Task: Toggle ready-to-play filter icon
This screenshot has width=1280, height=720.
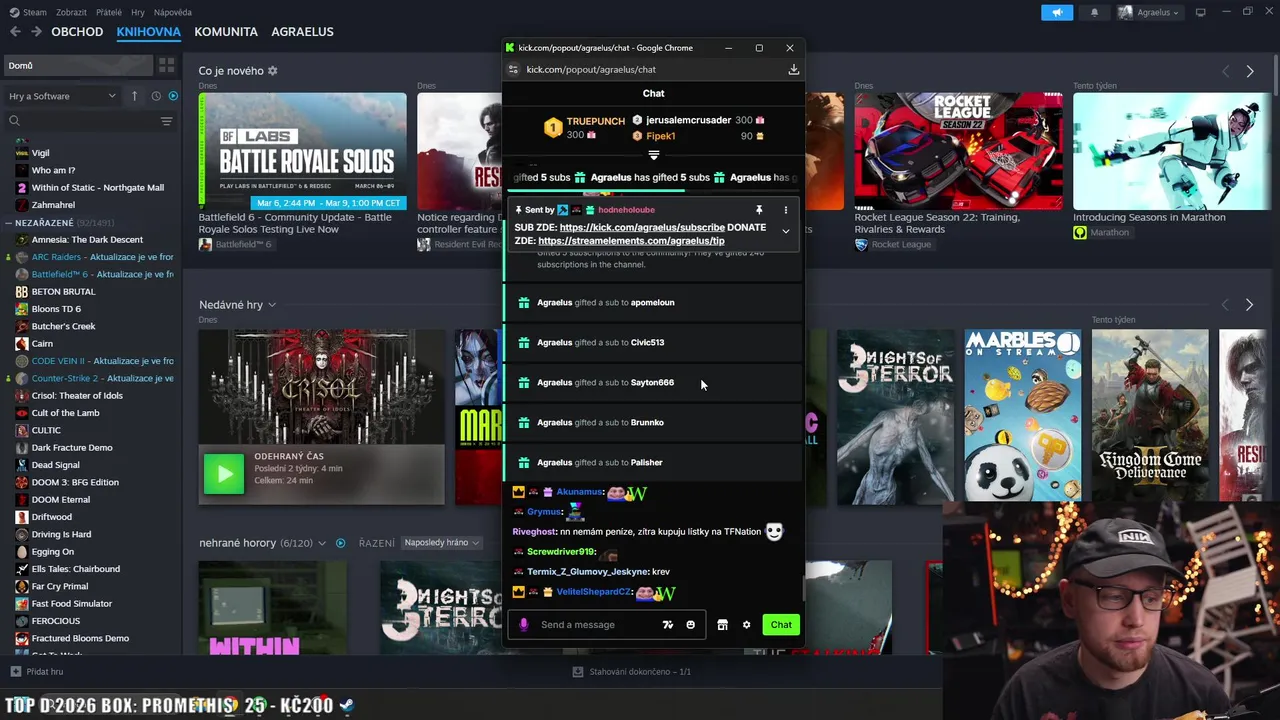Action: [x=173, y=96]
